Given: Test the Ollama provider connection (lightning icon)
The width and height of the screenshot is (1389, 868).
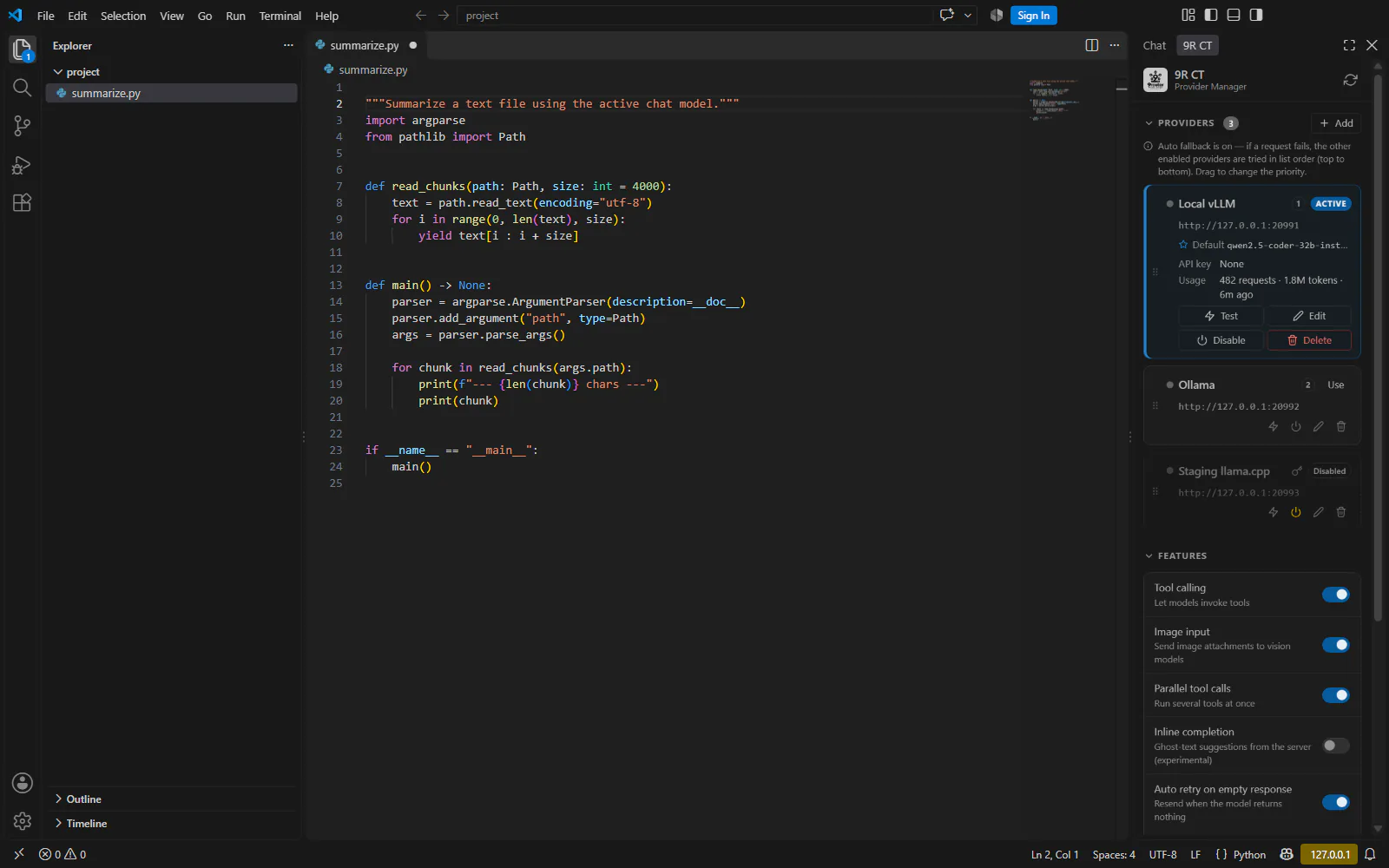Looking at the screenshot, I should 1274,426.
